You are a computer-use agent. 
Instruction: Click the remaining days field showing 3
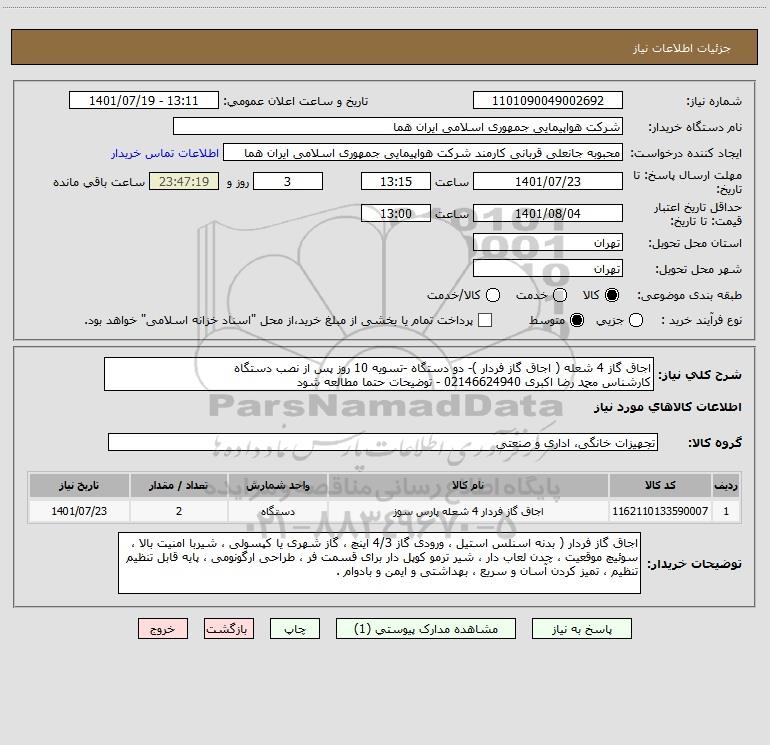pos(288,181)
